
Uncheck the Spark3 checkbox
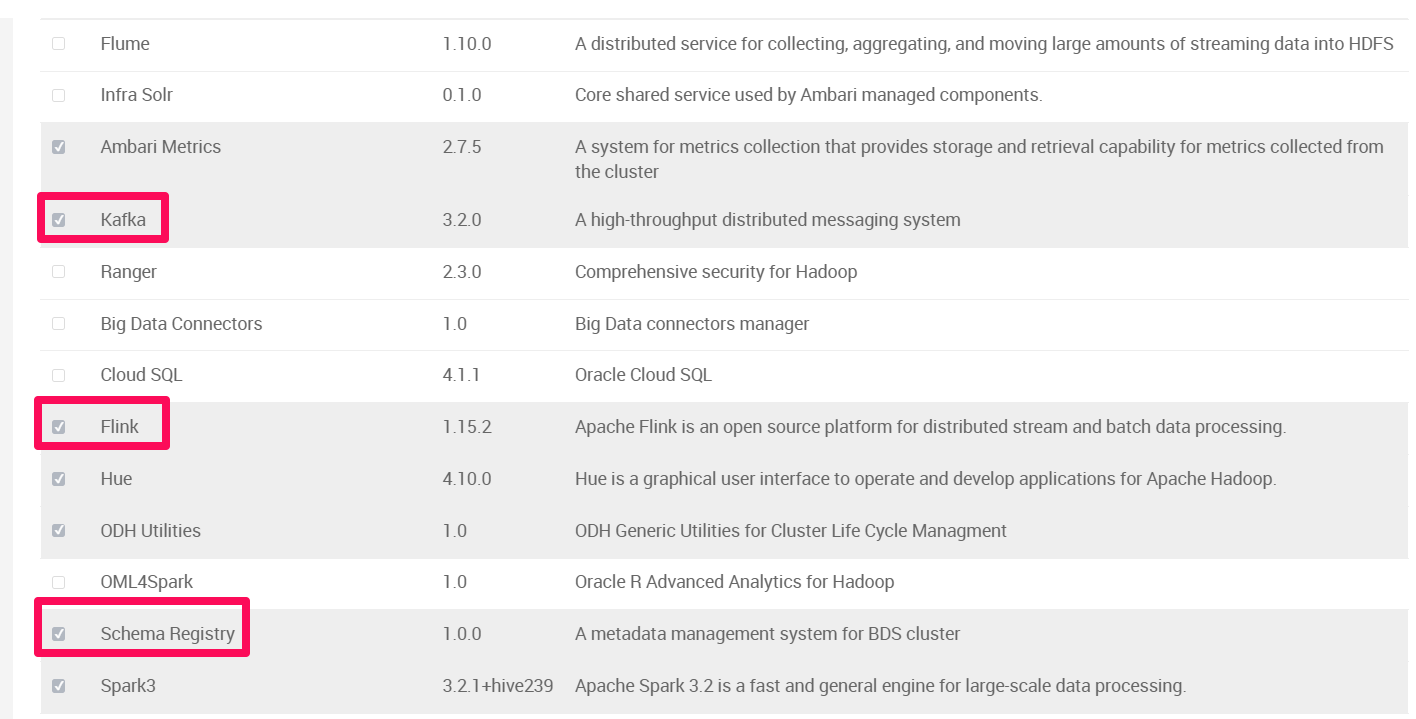click(x=58, y=686)
